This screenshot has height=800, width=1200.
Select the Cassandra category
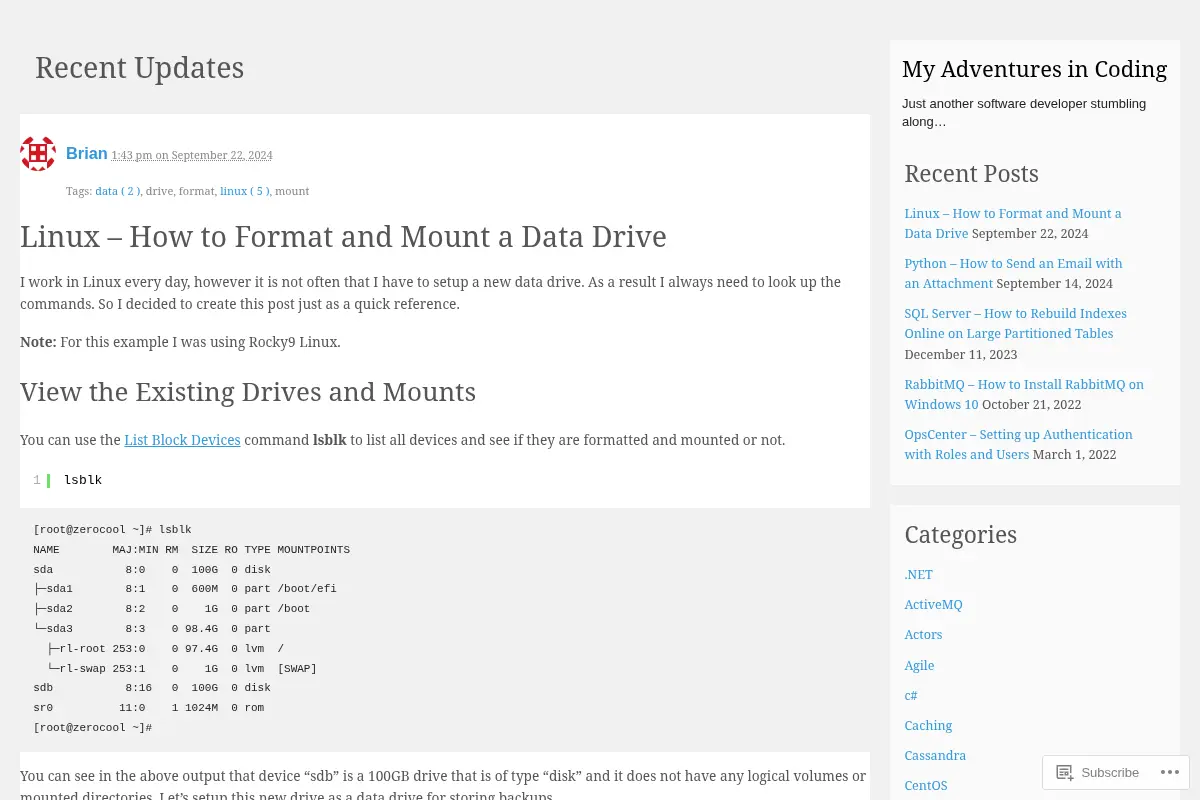tap(935, 755)
